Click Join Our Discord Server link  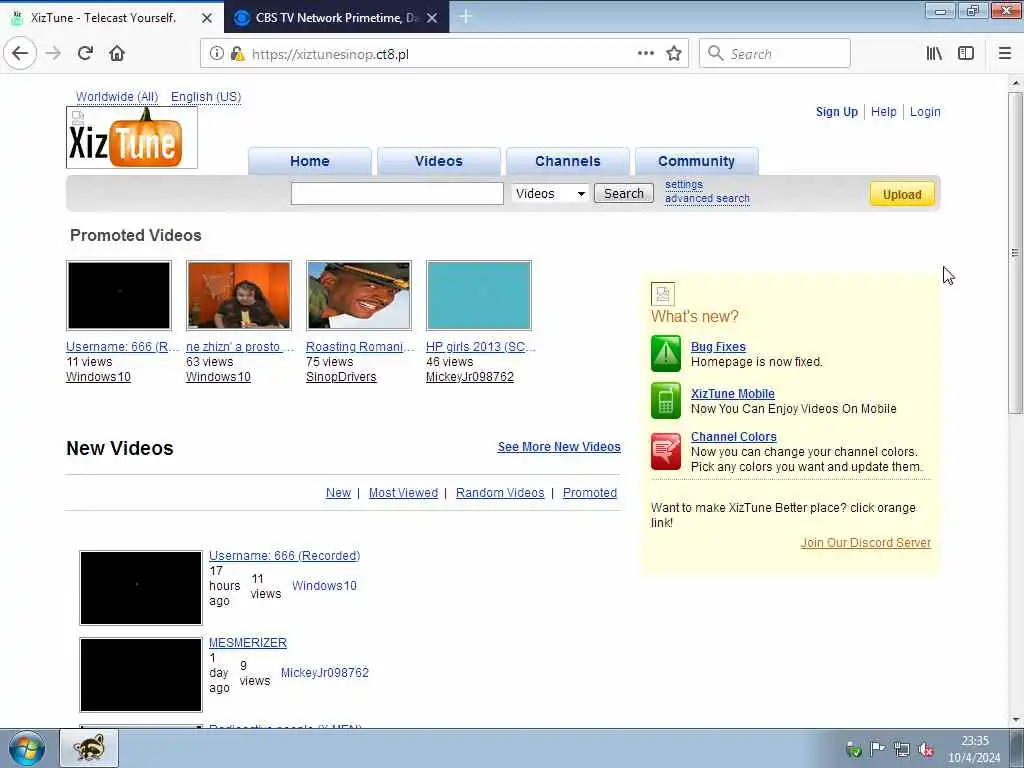coord(866,543)
